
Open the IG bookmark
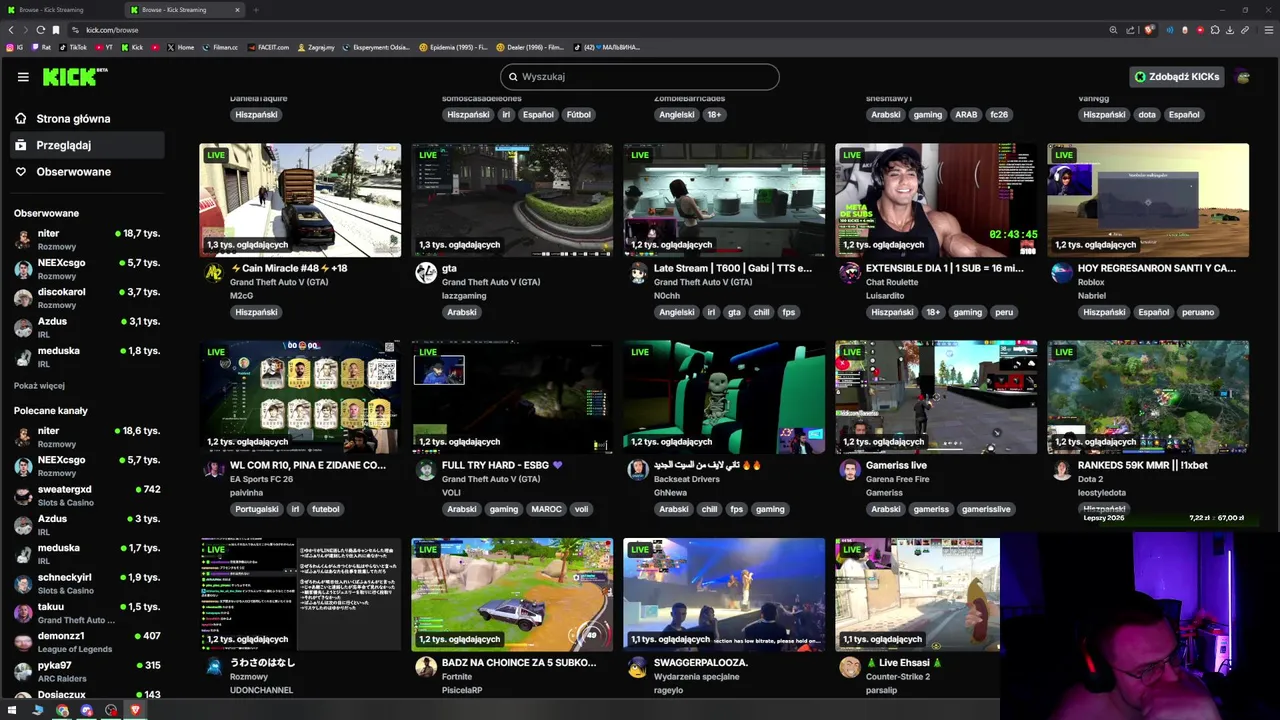click(15, 47)
